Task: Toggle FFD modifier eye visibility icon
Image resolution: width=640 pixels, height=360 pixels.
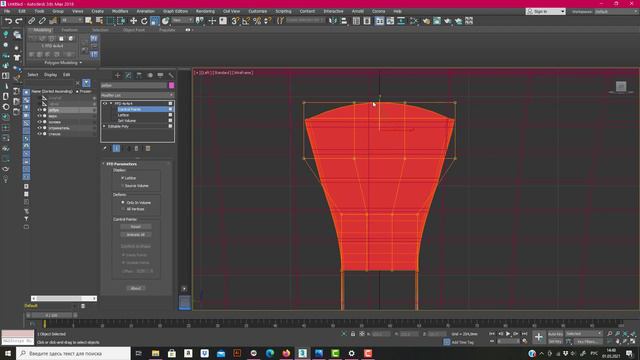Action: [105, 104]
